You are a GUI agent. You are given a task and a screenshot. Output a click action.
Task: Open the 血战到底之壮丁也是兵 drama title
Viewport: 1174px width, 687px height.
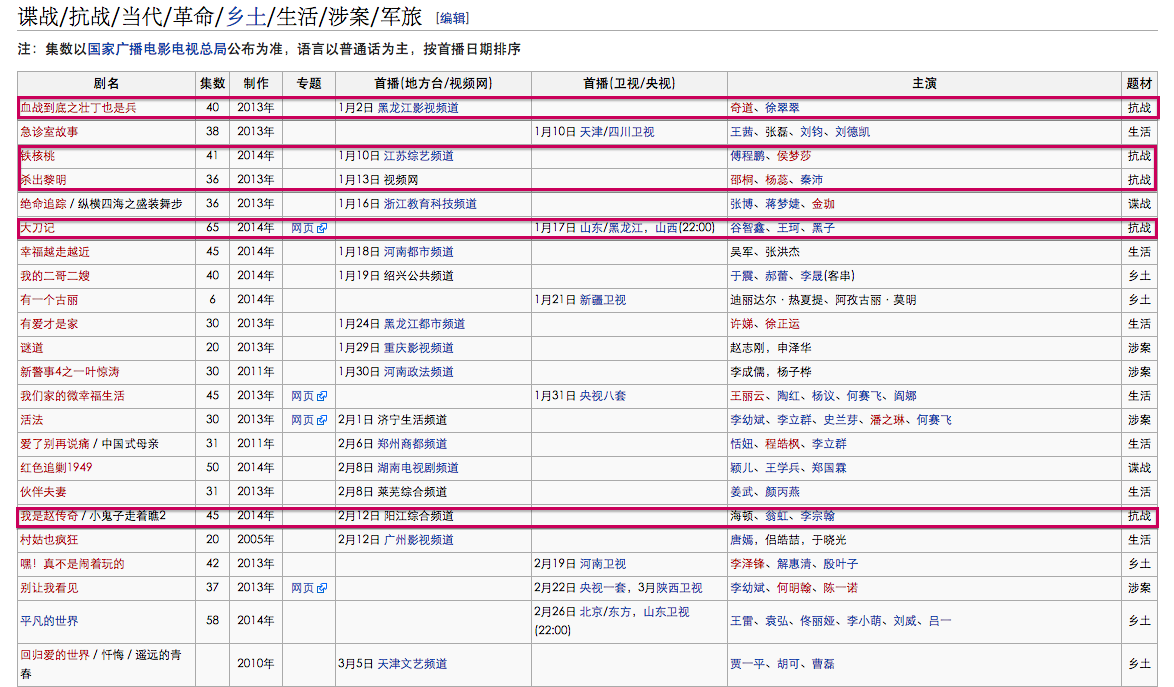(78, 108)
